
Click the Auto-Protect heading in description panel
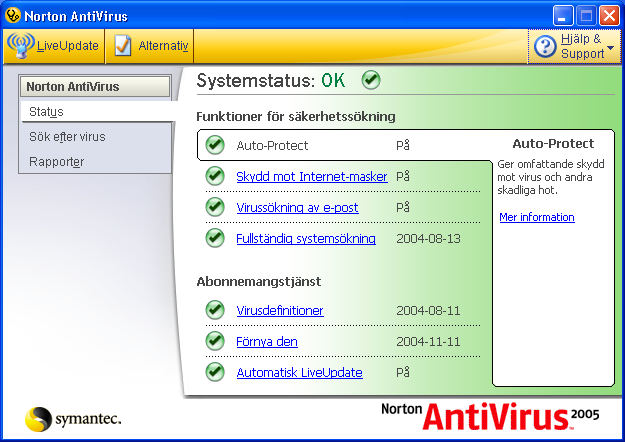pyautogui.click(x=553, y=143)
